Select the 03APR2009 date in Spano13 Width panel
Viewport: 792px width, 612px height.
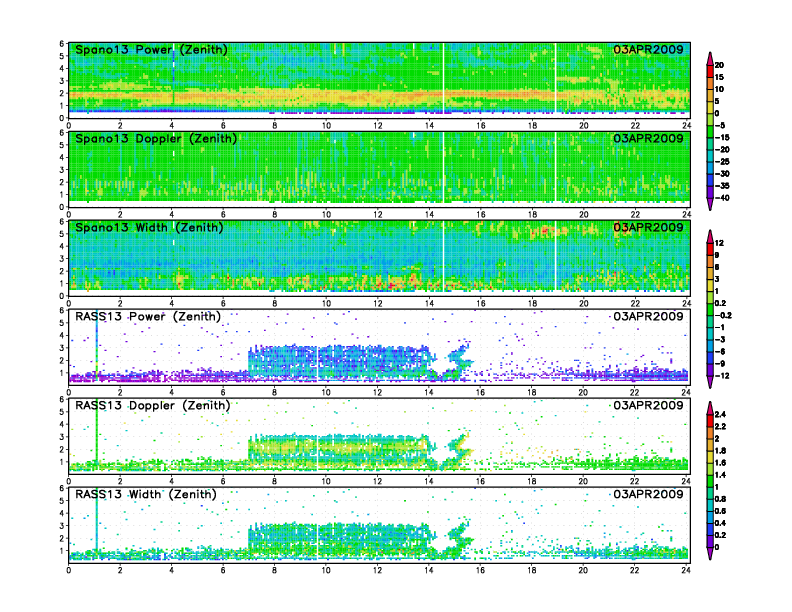coord(648,227)
